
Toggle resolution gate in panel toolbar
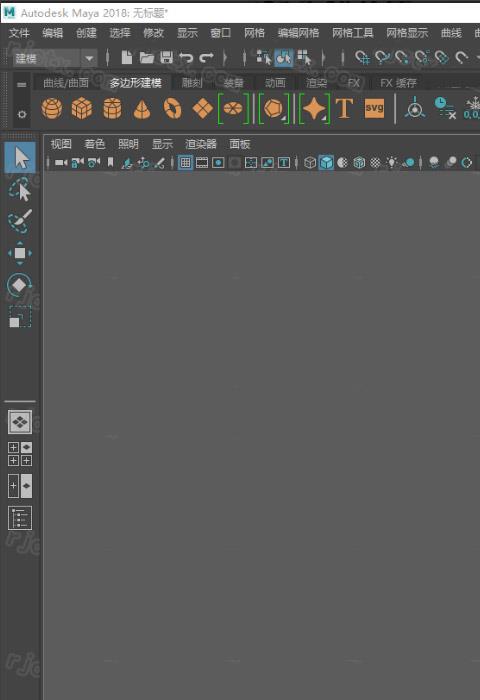click(218, 162)
